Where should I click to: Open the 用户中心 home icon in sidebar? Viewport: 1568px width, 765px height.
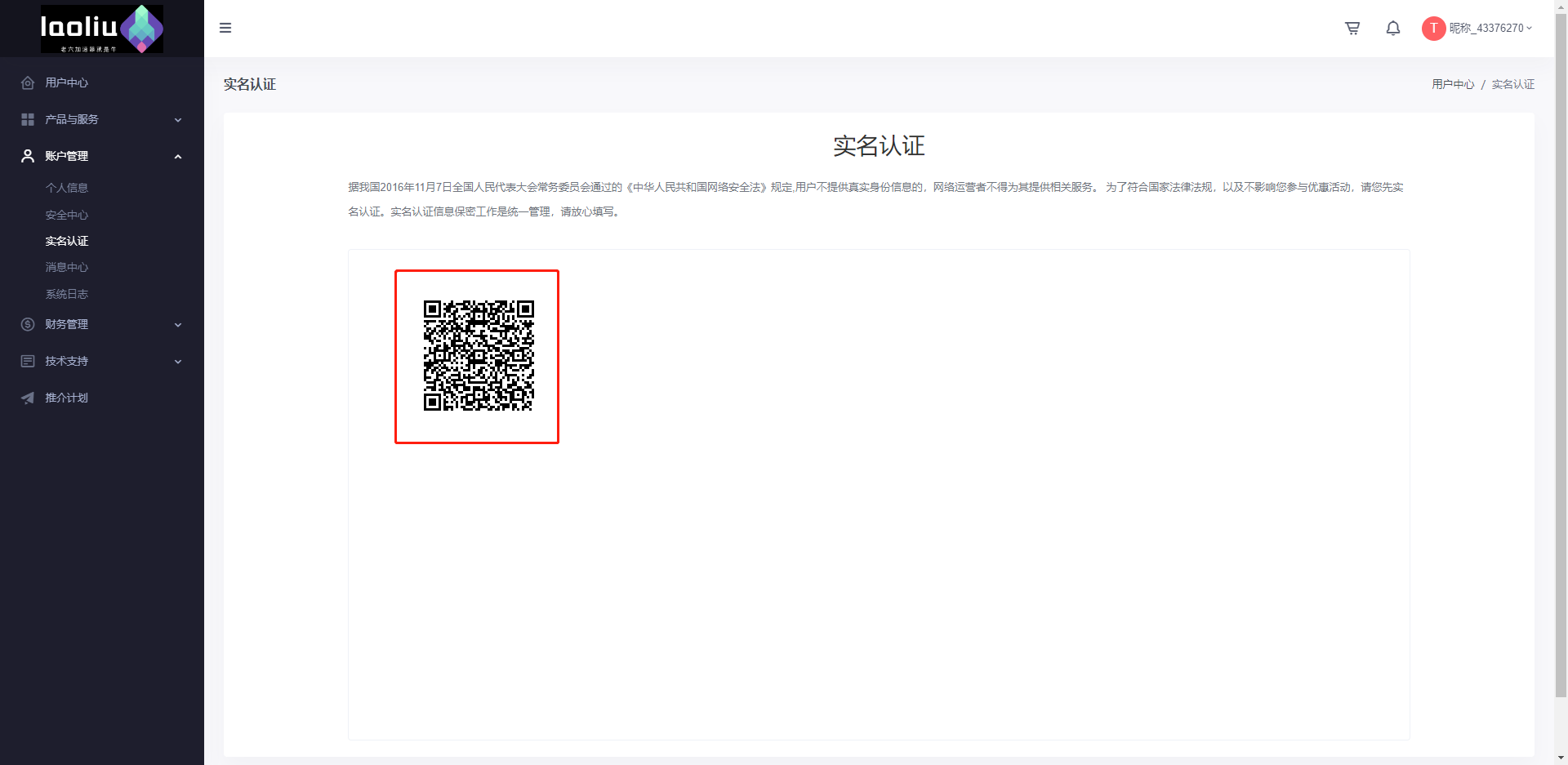[x=27, y=82]
